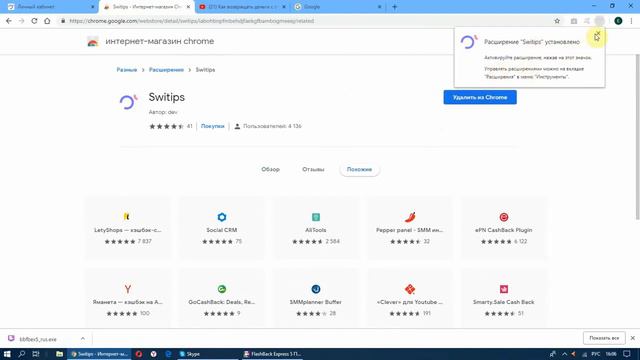
Task: Click the AllTools extension icon
Action: (x=316, y=217)
